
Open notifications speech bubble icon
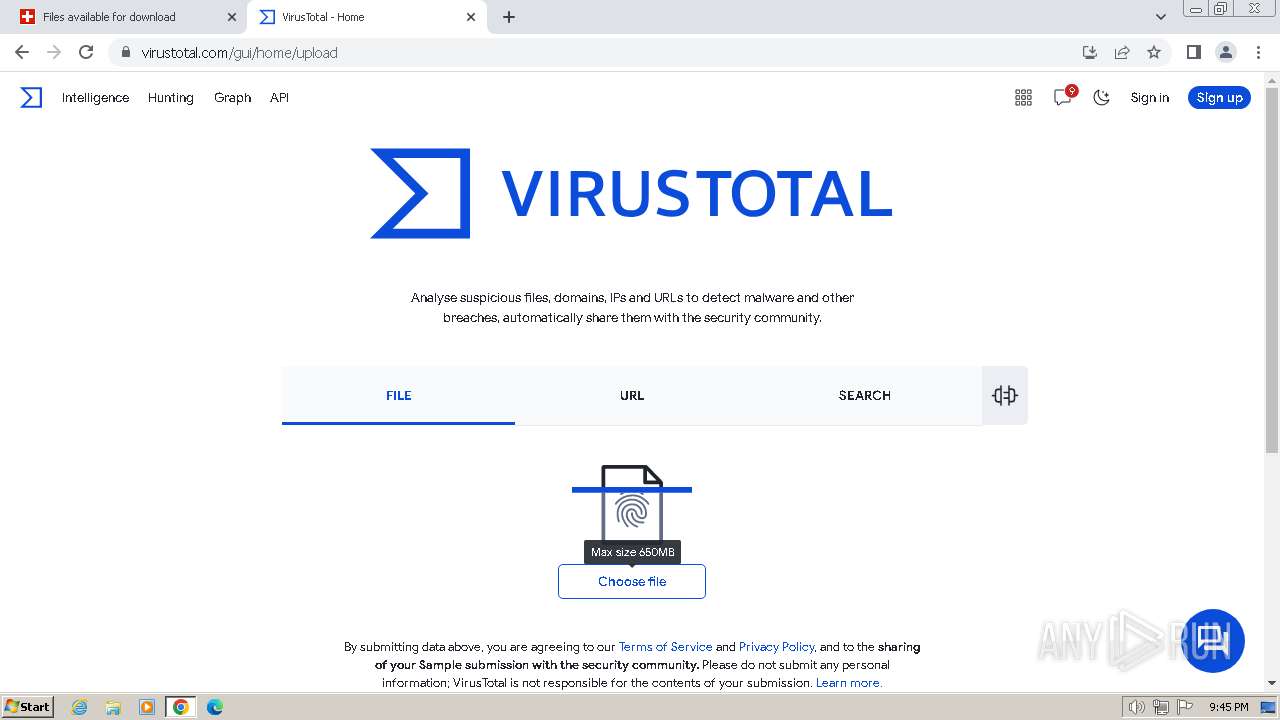1063,97
